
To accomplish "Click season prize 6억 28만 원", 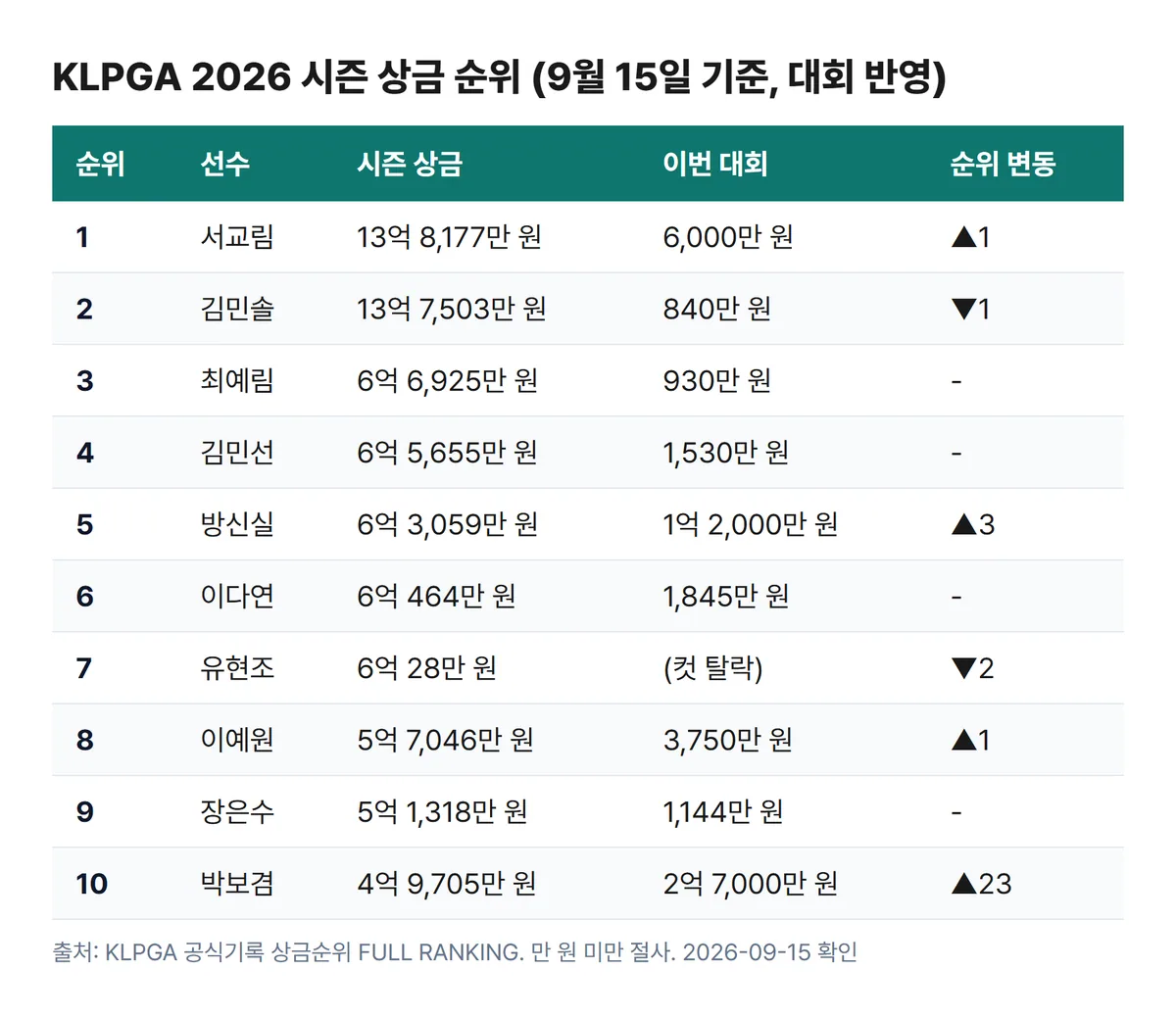I will point(426,668).
